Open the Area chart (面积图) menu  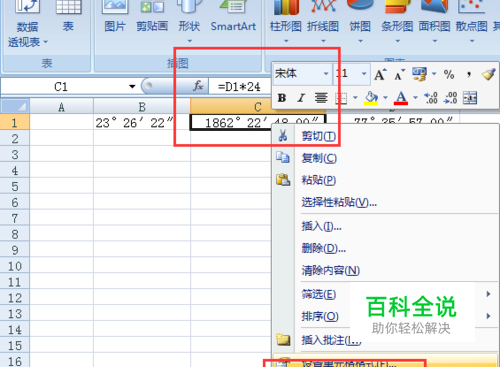(435, 22)
